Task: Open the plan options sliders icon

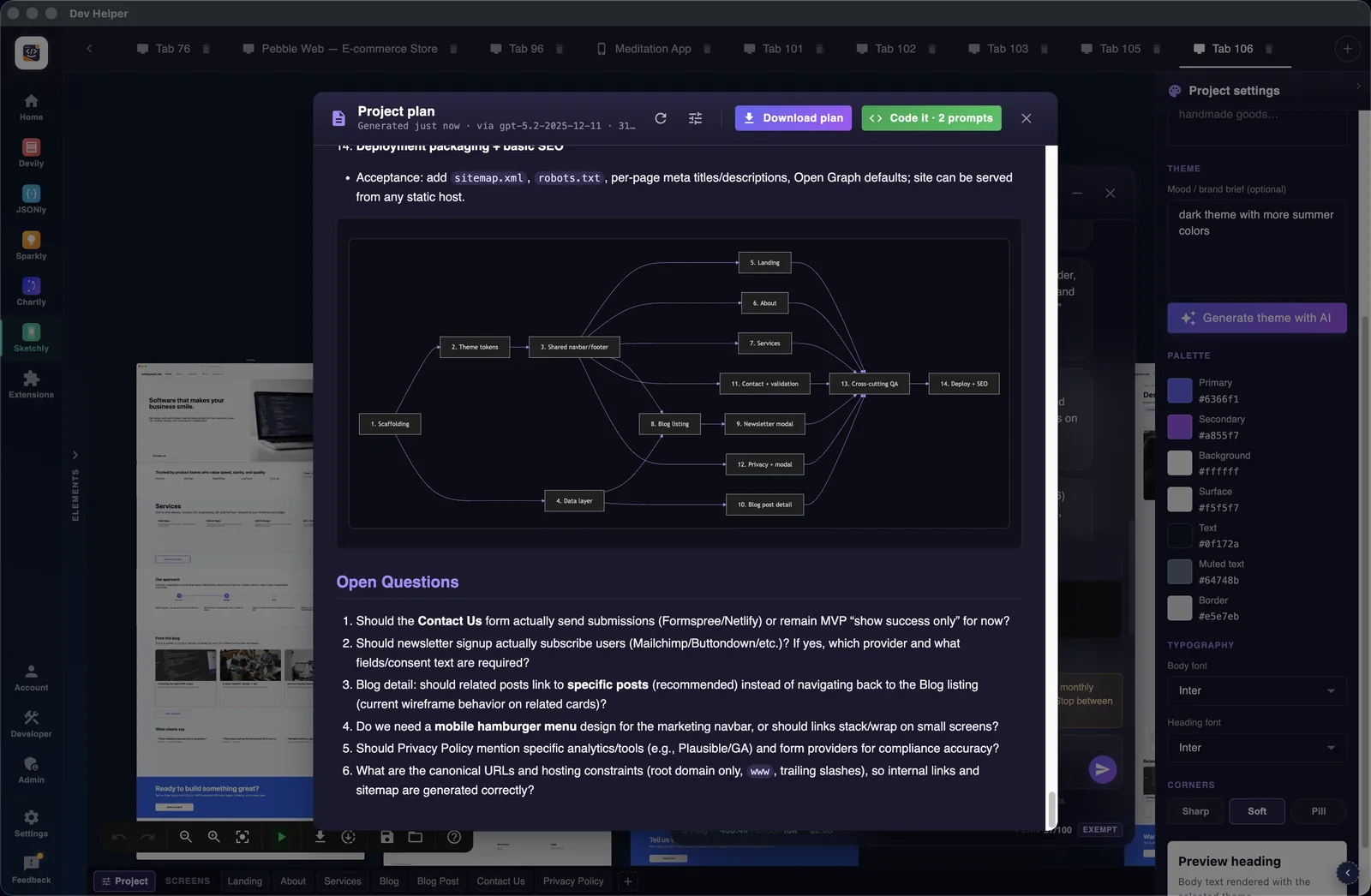Action: click(695, 118)
